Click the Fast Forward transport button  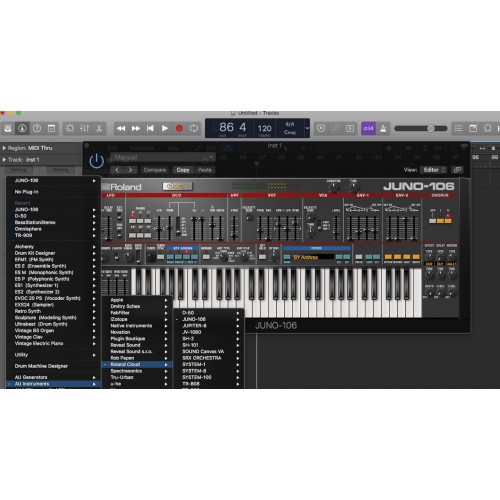coord(136,128)
